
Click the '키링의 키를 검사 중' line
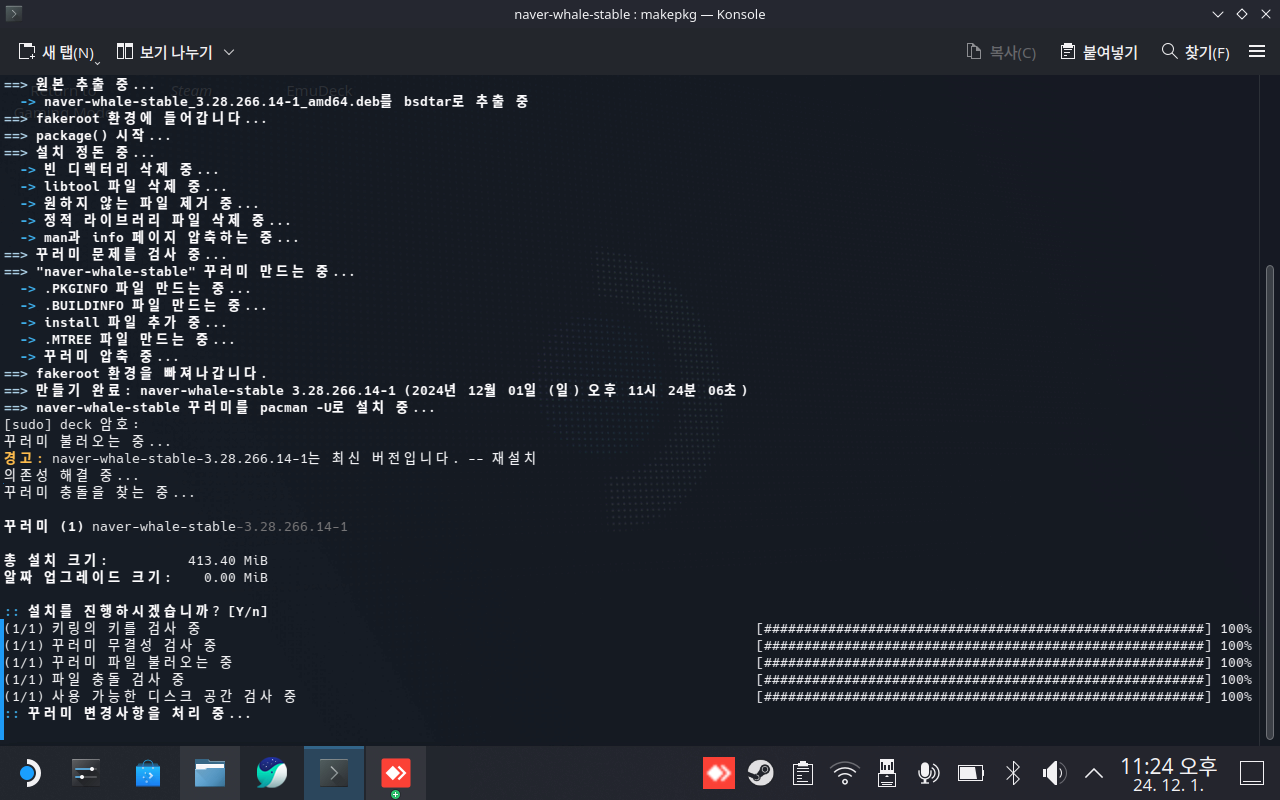point(102,628)
